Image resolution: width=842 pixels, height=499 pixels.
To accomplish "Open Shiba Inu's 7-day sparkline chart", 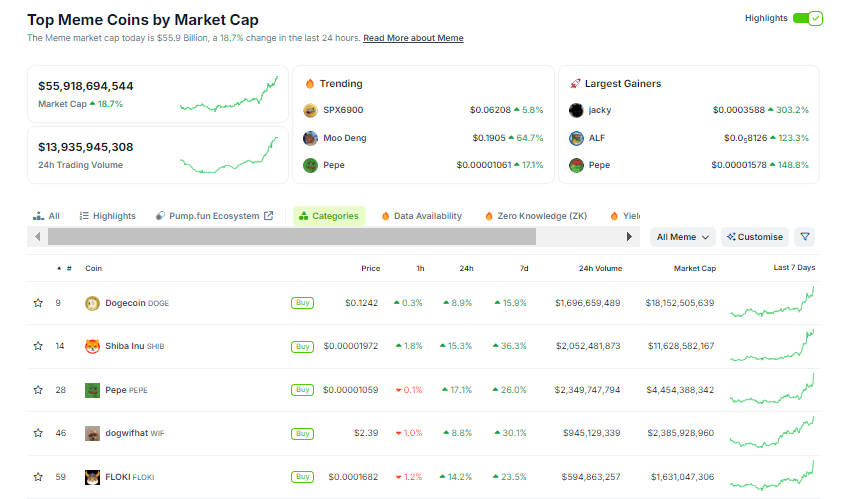I will click(772, 345).
